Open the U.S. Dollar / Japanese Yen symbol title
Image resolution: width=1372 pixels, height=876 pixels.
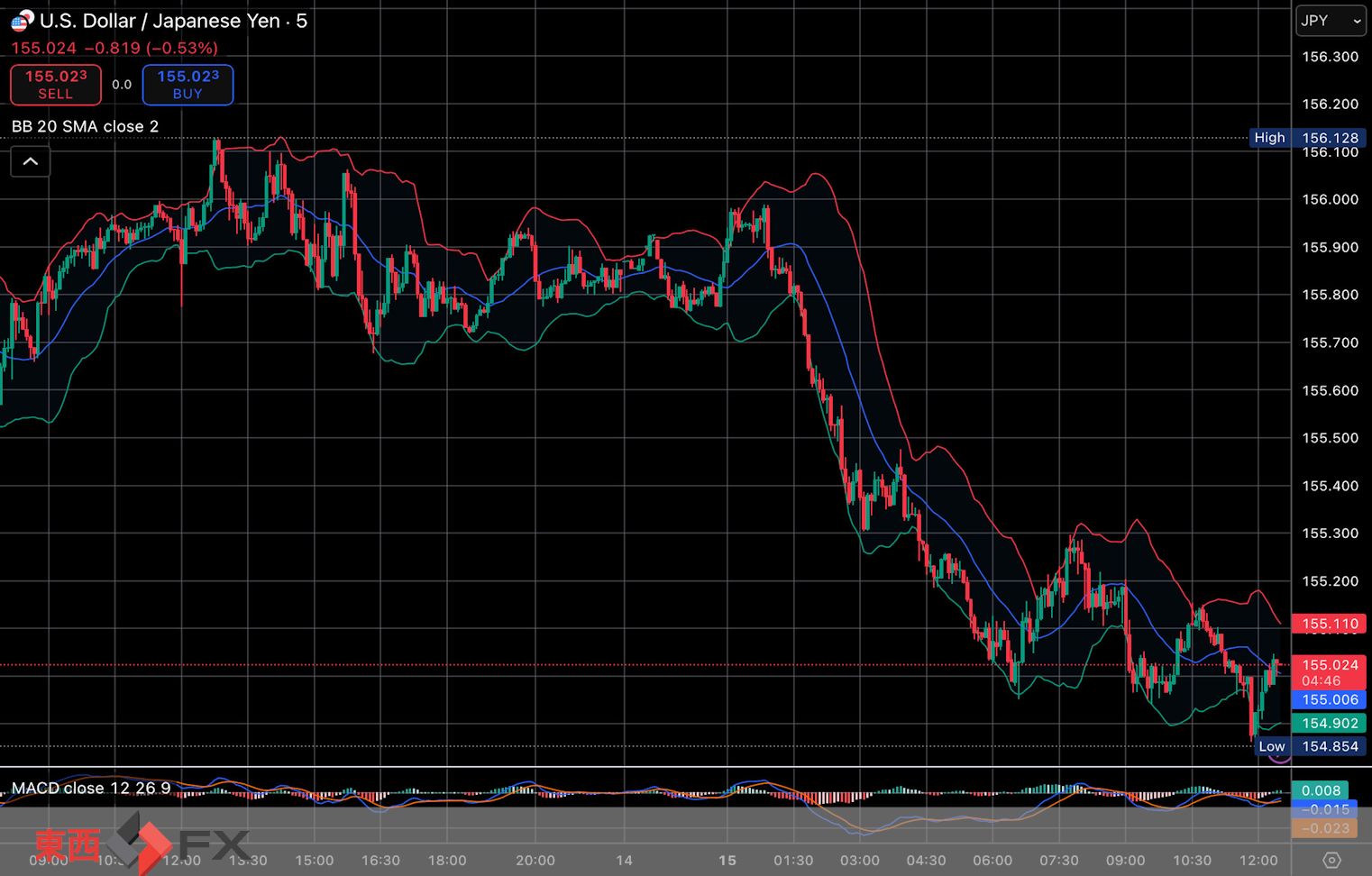173,21
